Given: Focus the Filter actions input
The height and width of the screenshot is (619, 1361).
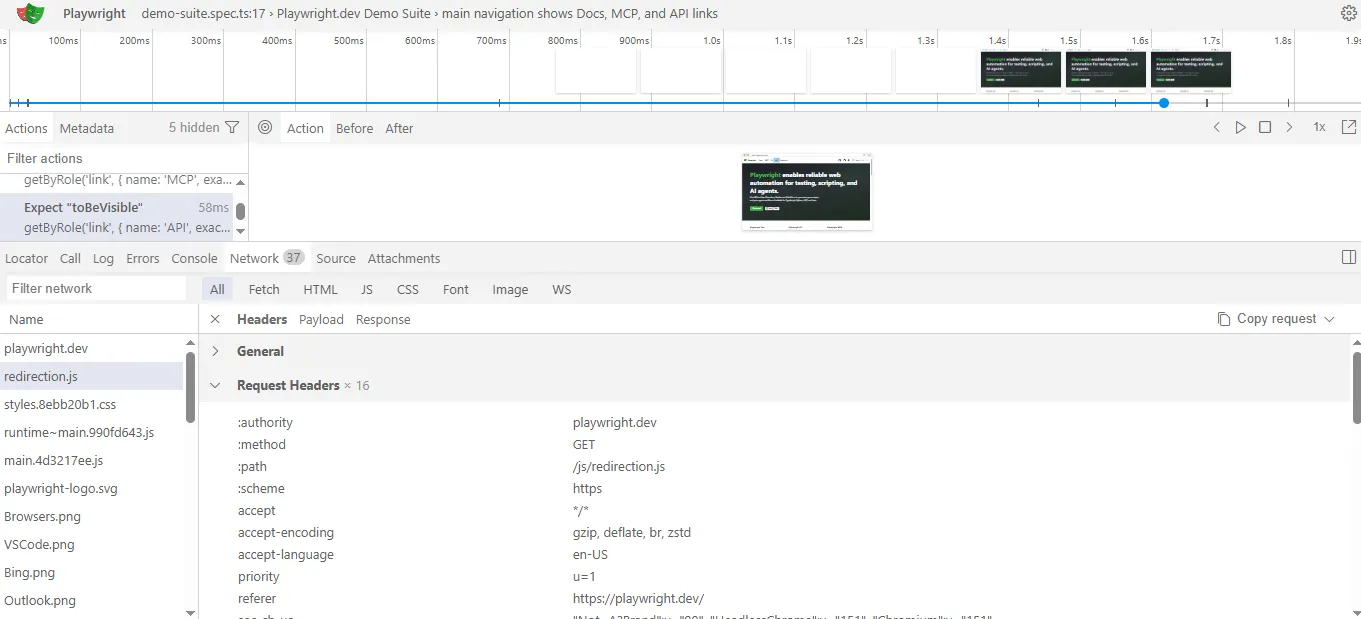Looking at the screenshot, I should 123,158.
